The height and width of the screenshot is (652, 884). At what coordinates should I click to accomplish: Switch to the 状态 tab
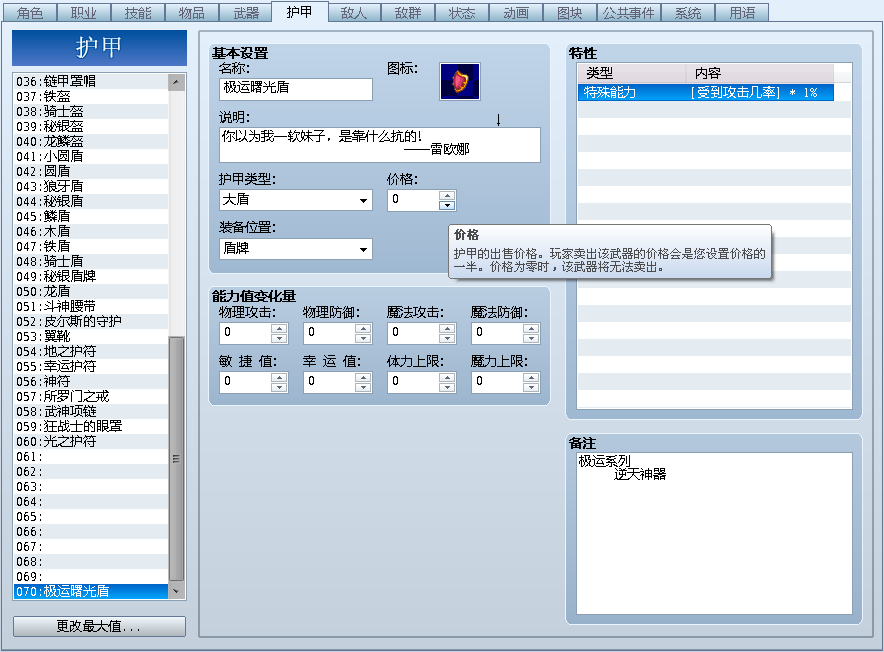[464, 10]
